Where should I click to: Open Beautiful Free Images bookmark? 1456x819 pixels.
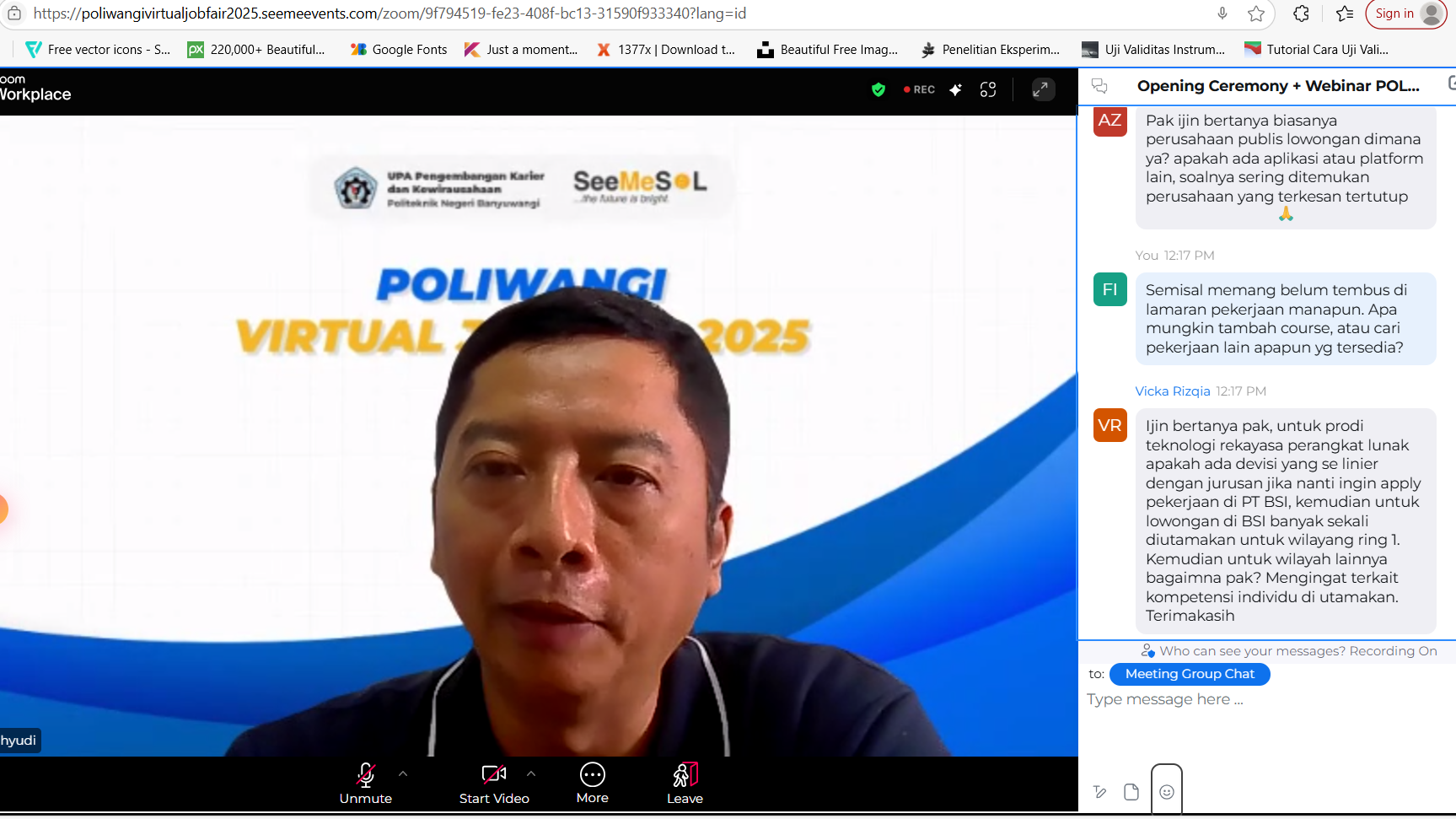(827, 50)
